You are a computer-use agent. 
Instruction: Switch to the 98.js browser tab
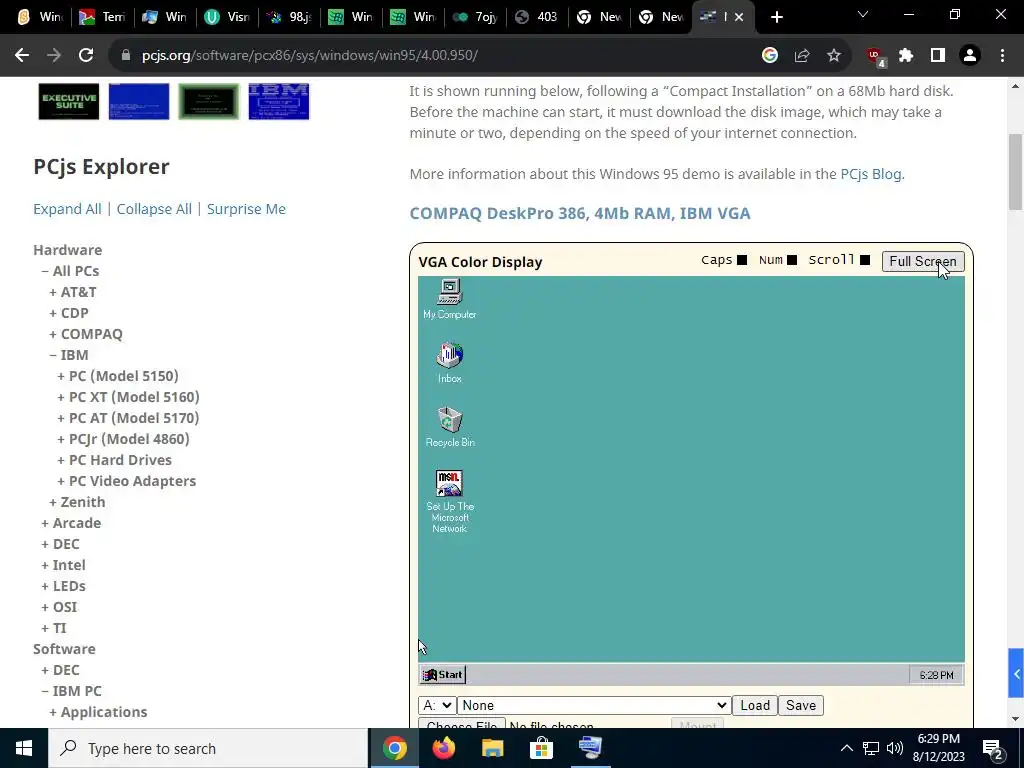click(x=289, y=17)
